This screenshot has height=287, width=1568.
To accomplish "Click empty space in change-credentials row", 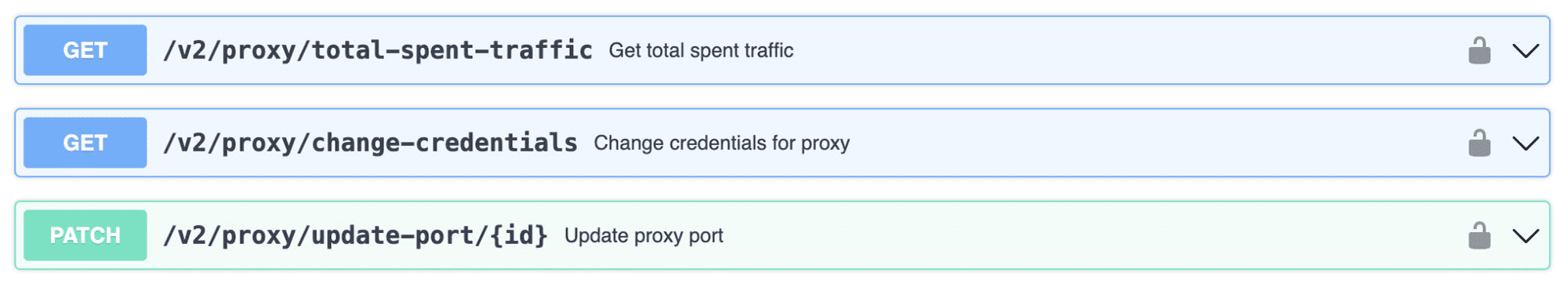I will [1156, 143].
